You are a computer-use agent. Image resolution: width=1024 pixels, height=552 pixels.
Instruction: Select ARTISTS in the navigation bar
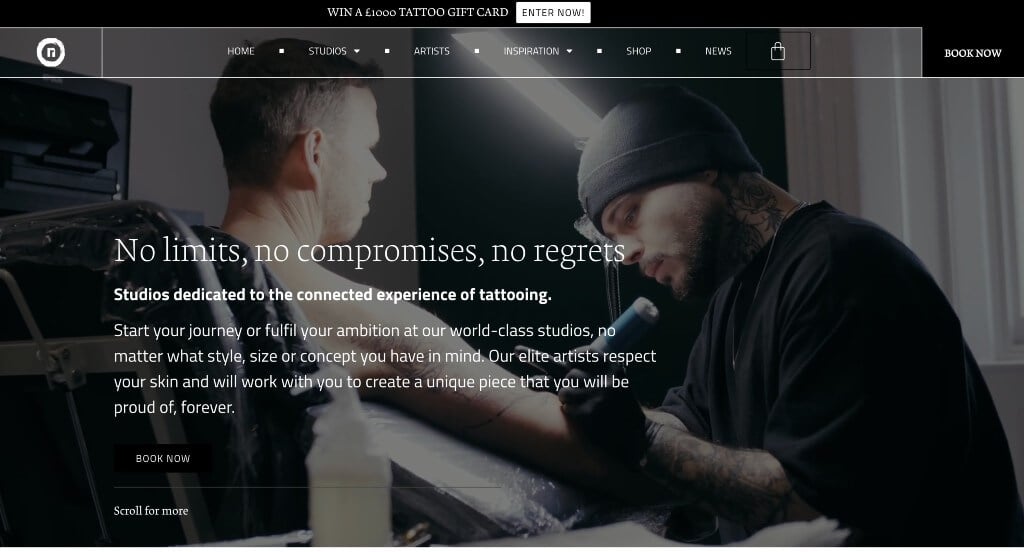coord(432,51)
